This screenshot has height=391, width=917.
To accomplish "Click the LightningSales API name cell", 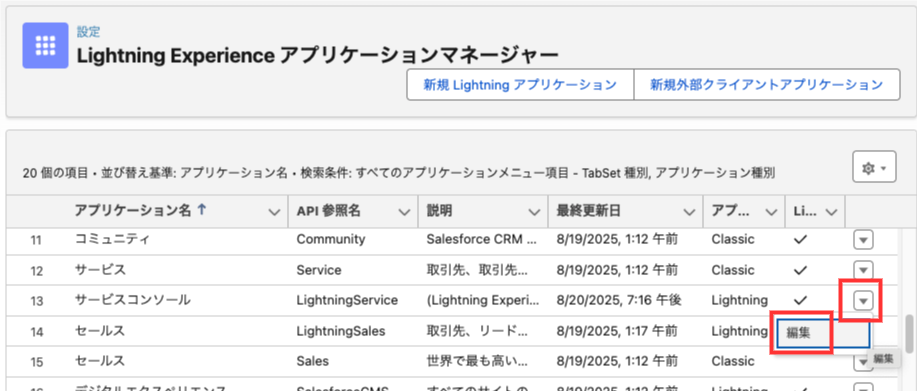I will tap(341, 331).
